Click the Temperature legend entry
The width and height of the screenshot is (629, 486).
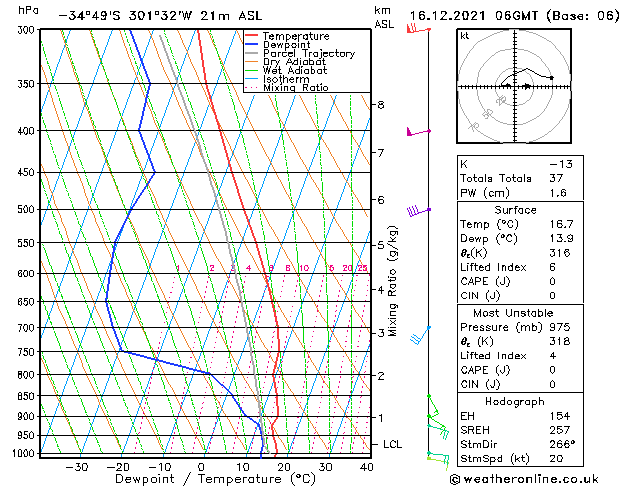click(294, 36)
